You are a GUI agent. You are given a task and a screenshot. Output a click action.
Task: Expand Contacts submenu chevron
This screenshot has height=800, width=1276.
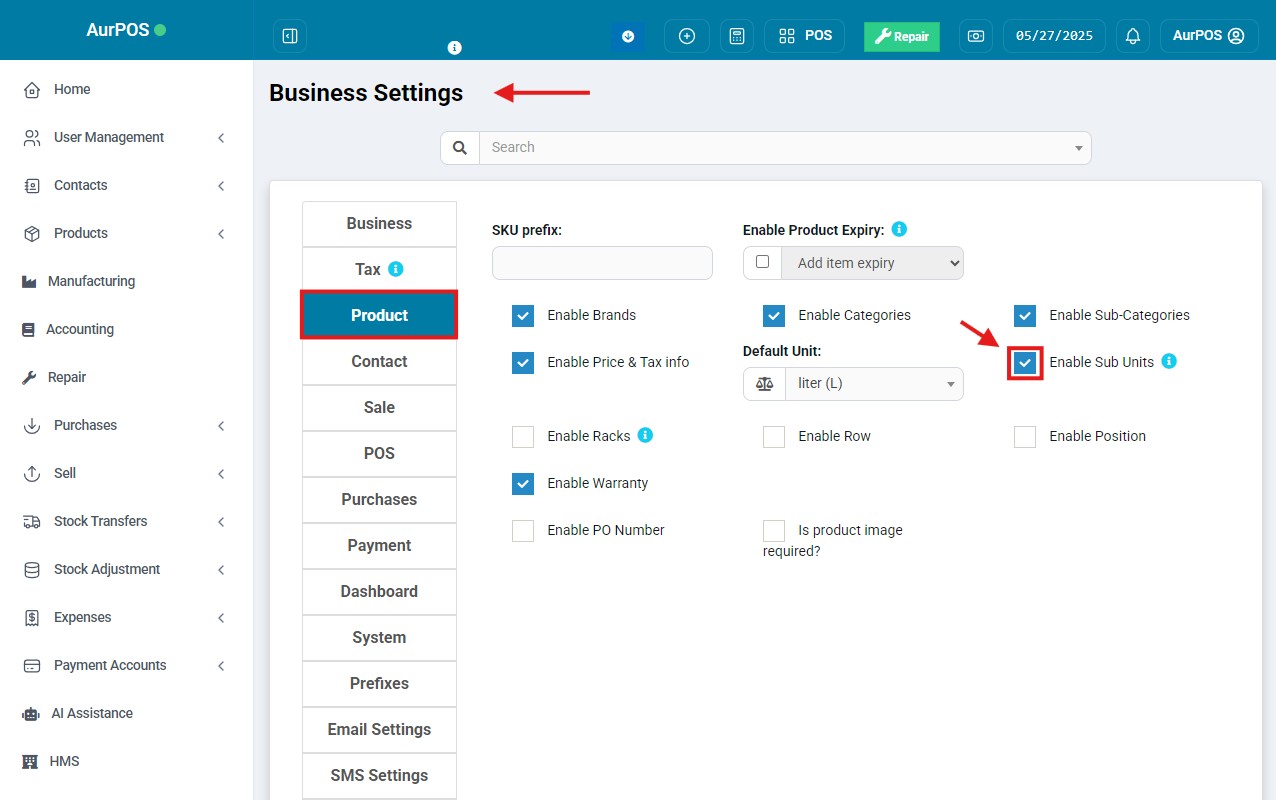tap(221, 186)
